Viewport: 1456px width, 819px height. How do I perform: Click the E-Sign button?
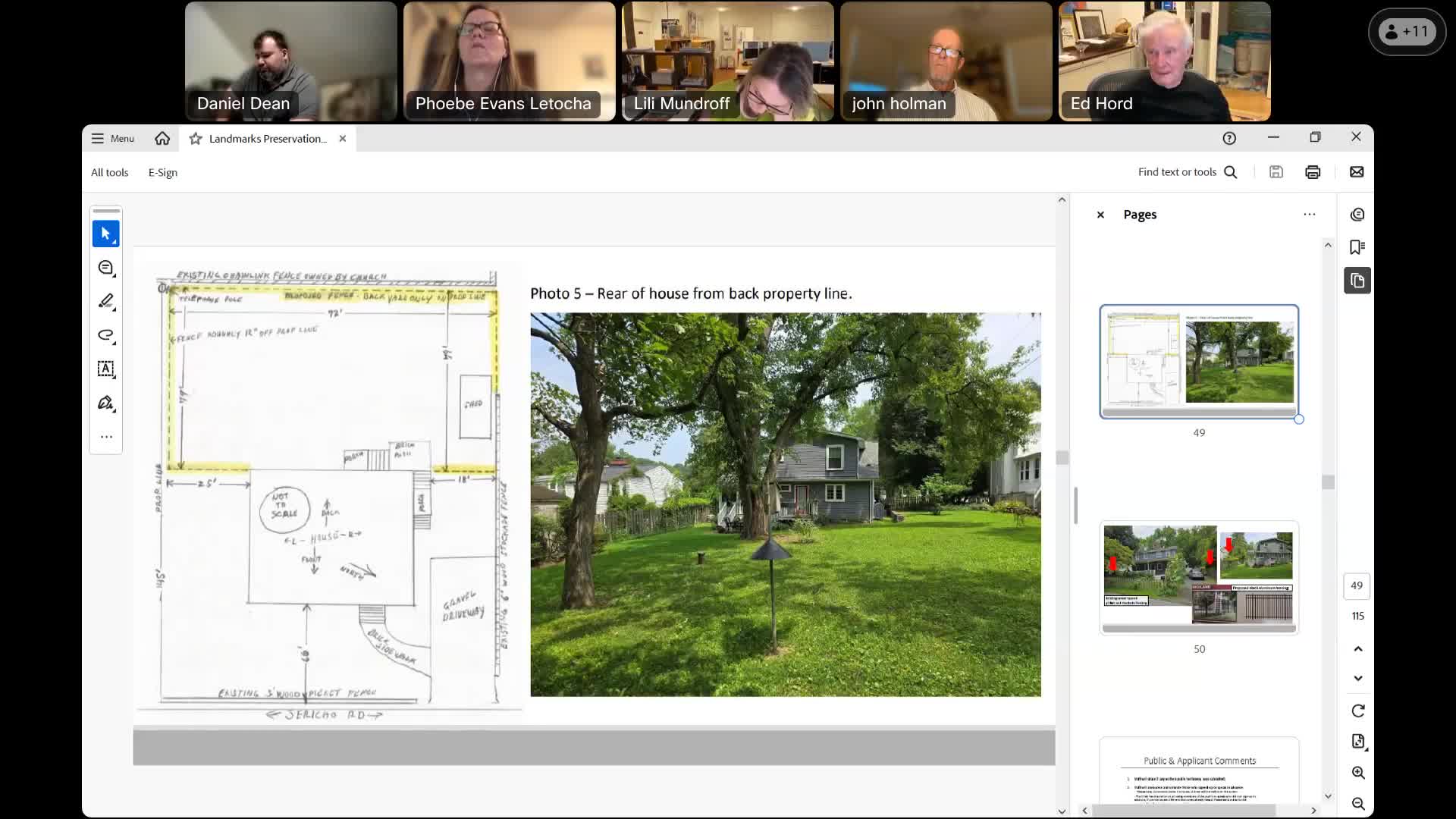pos(163,172)
